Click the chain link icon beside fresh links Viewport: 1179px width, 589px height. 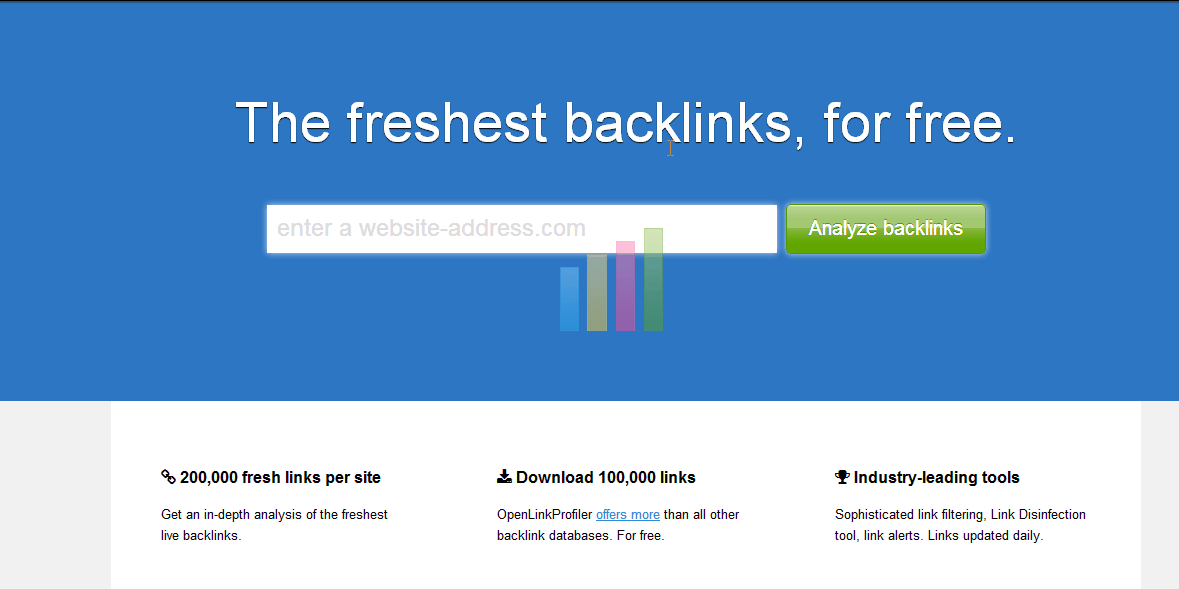click(168, 477)
